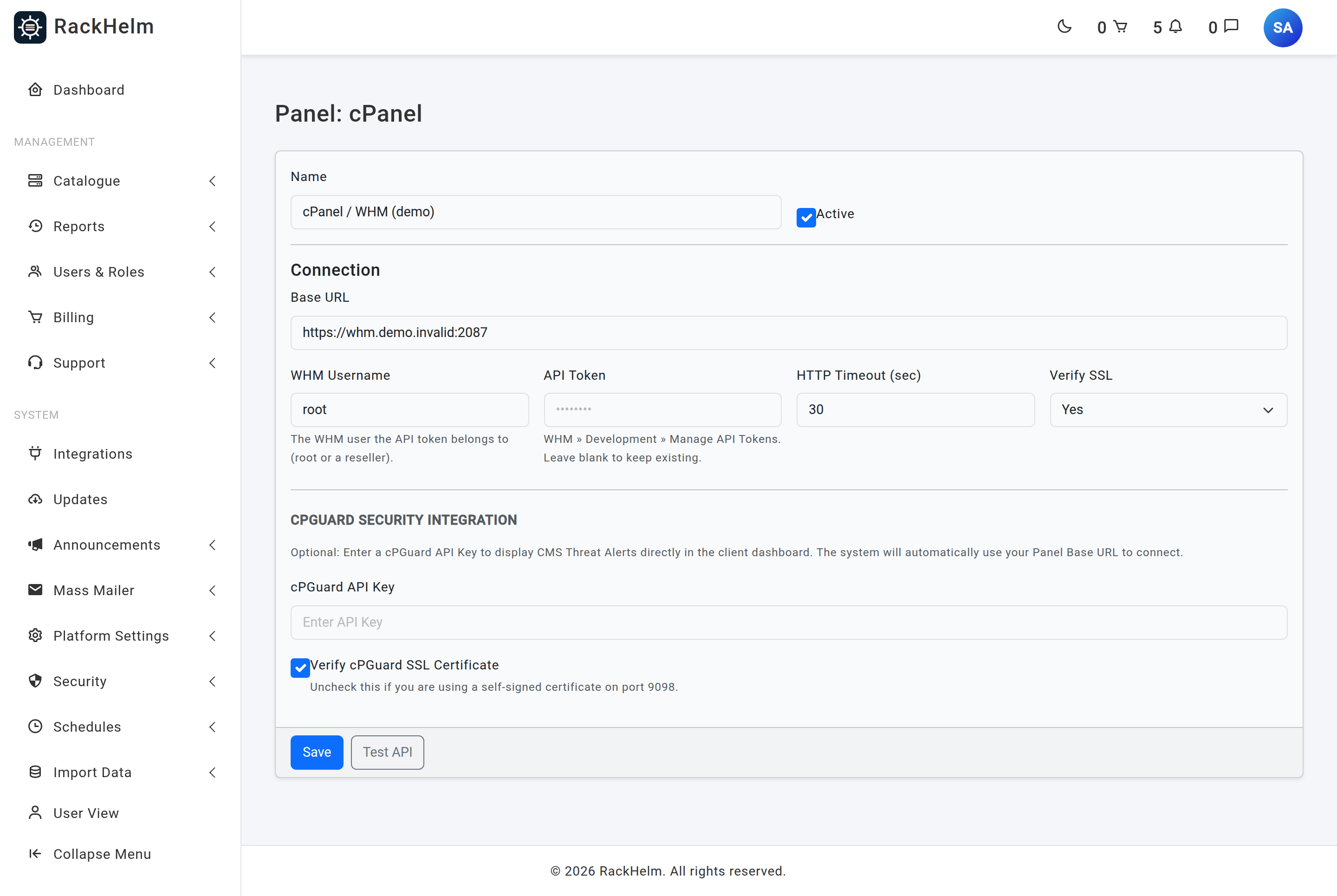This screenshot has width=1337, height=896.
Task: Click the cPGuard API Key field
Action: [x=788, y=622]
